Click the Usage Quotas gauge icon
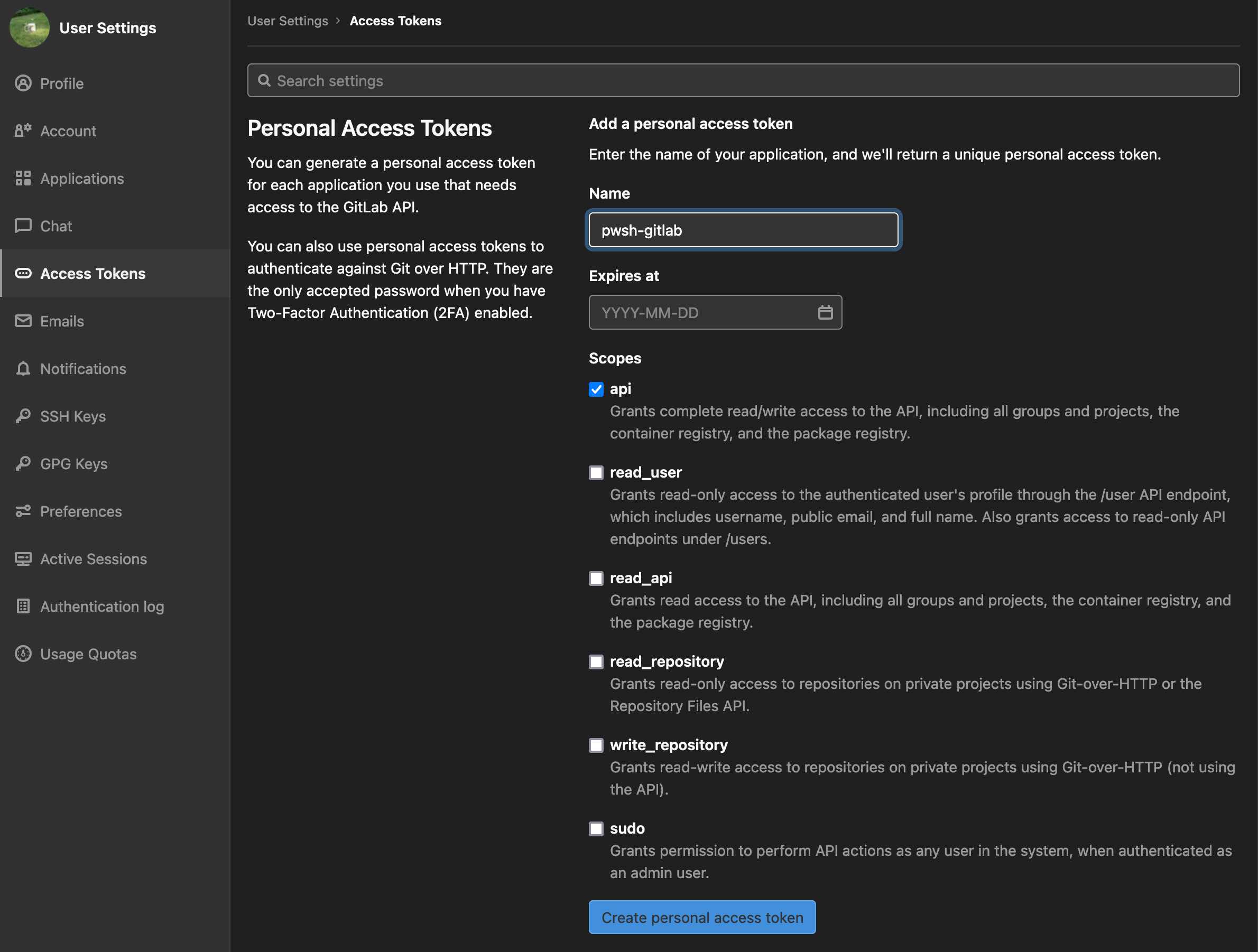This screenshot has width=1258, height=952. click(x=23, y=654)
